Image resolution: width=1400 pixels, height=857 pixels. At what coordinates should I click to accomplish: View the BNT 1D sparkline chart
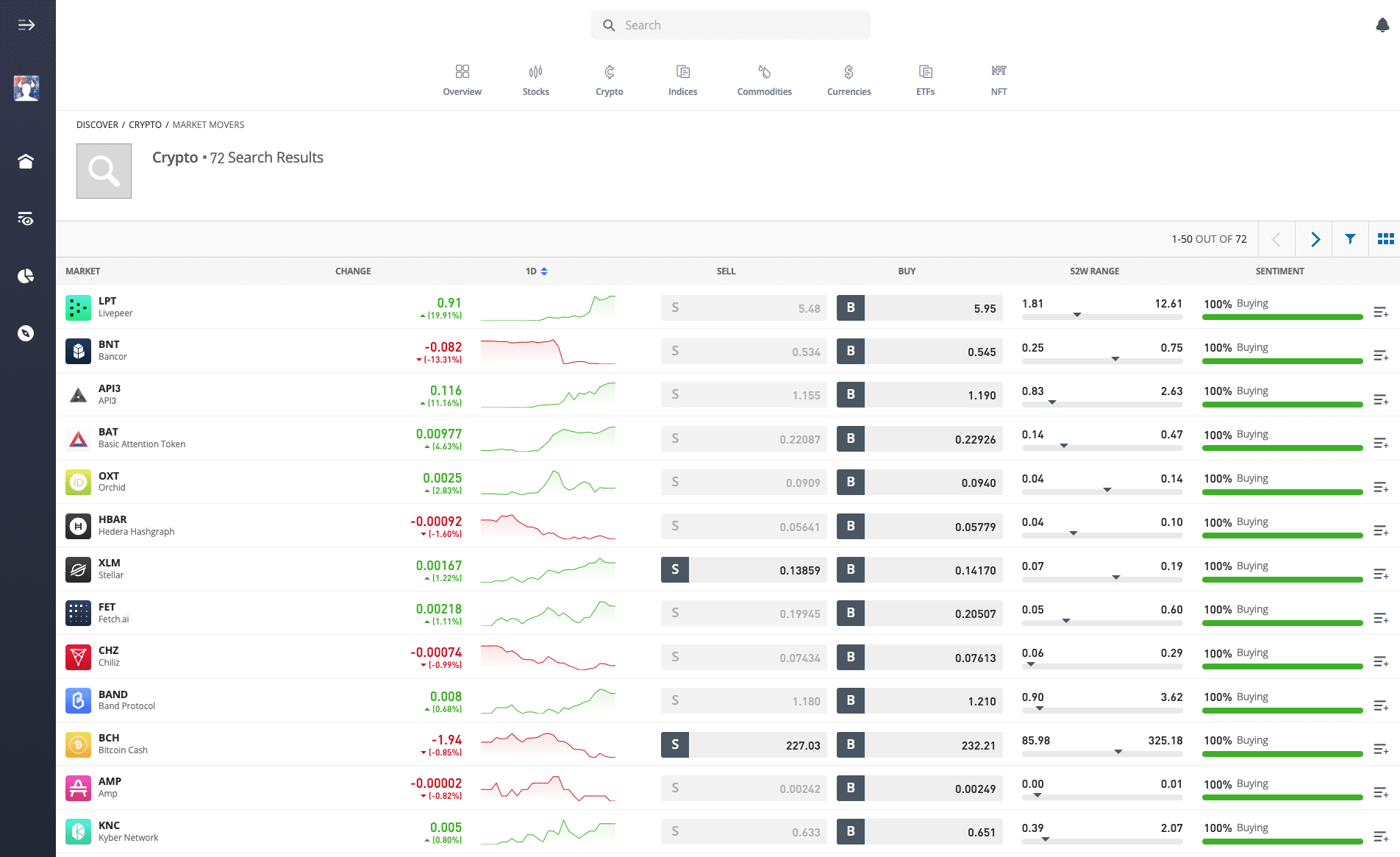tap(548, 352)
